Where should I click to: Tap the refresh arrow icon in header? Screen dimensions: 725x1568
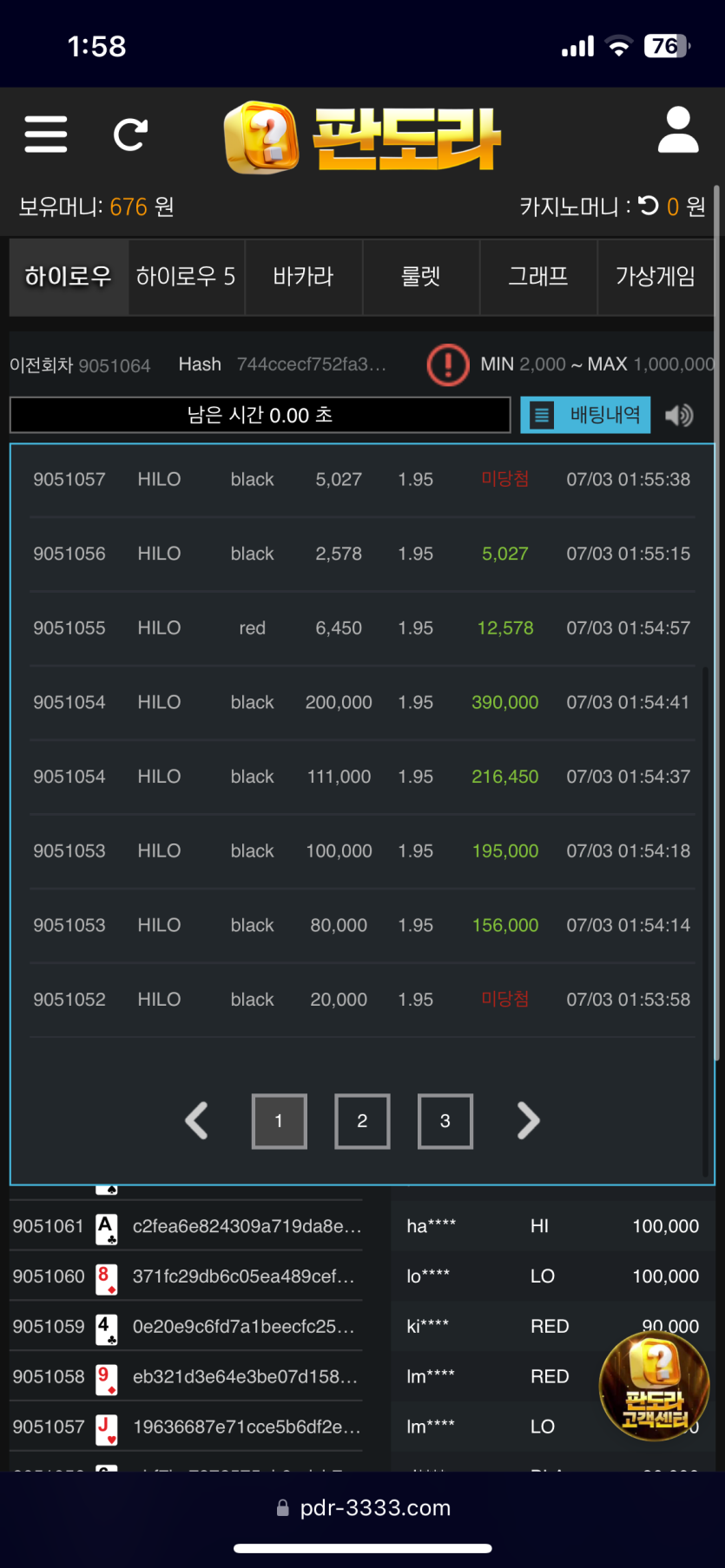click(130, 134)
